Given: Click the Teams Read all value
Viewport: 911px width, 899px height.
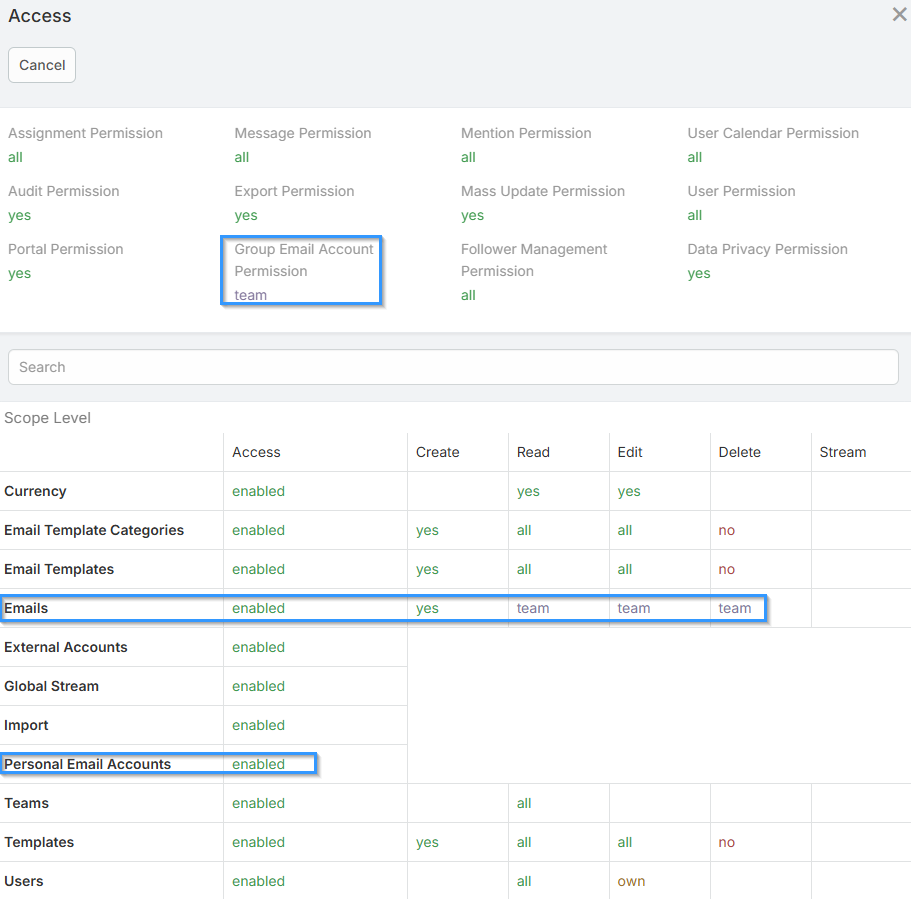Looking at the screenshot, I should (x=524, y=803).
